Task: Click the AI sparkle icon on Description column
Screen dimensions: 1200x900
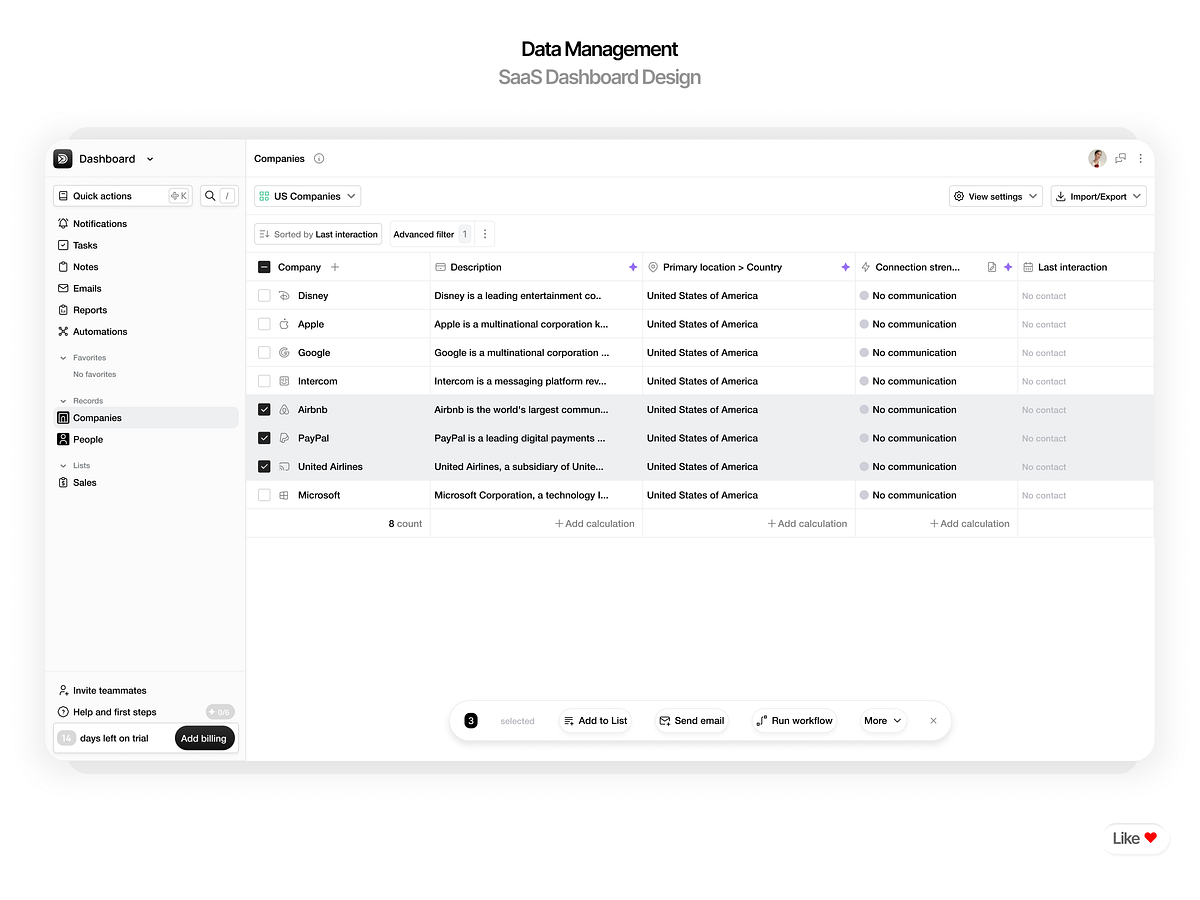Action: pos(633,267)
